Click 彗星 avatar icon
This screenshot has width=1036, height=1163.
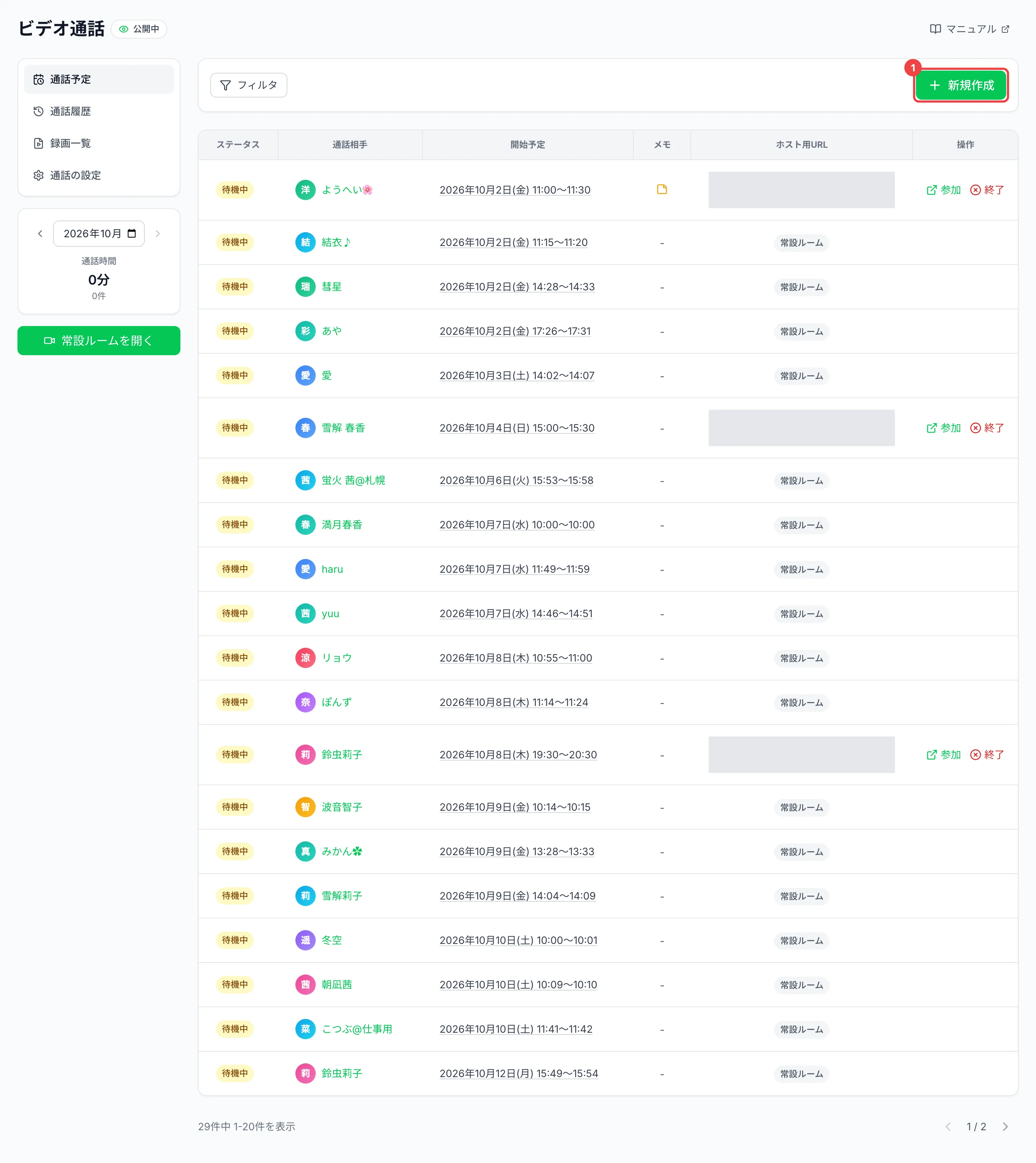[x=306, y=287]
